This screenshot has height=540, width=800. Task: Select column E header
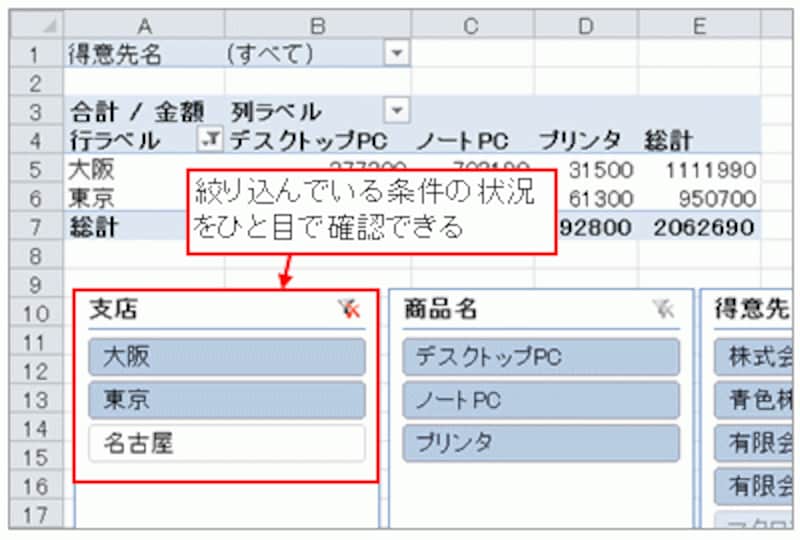(699, 25)
